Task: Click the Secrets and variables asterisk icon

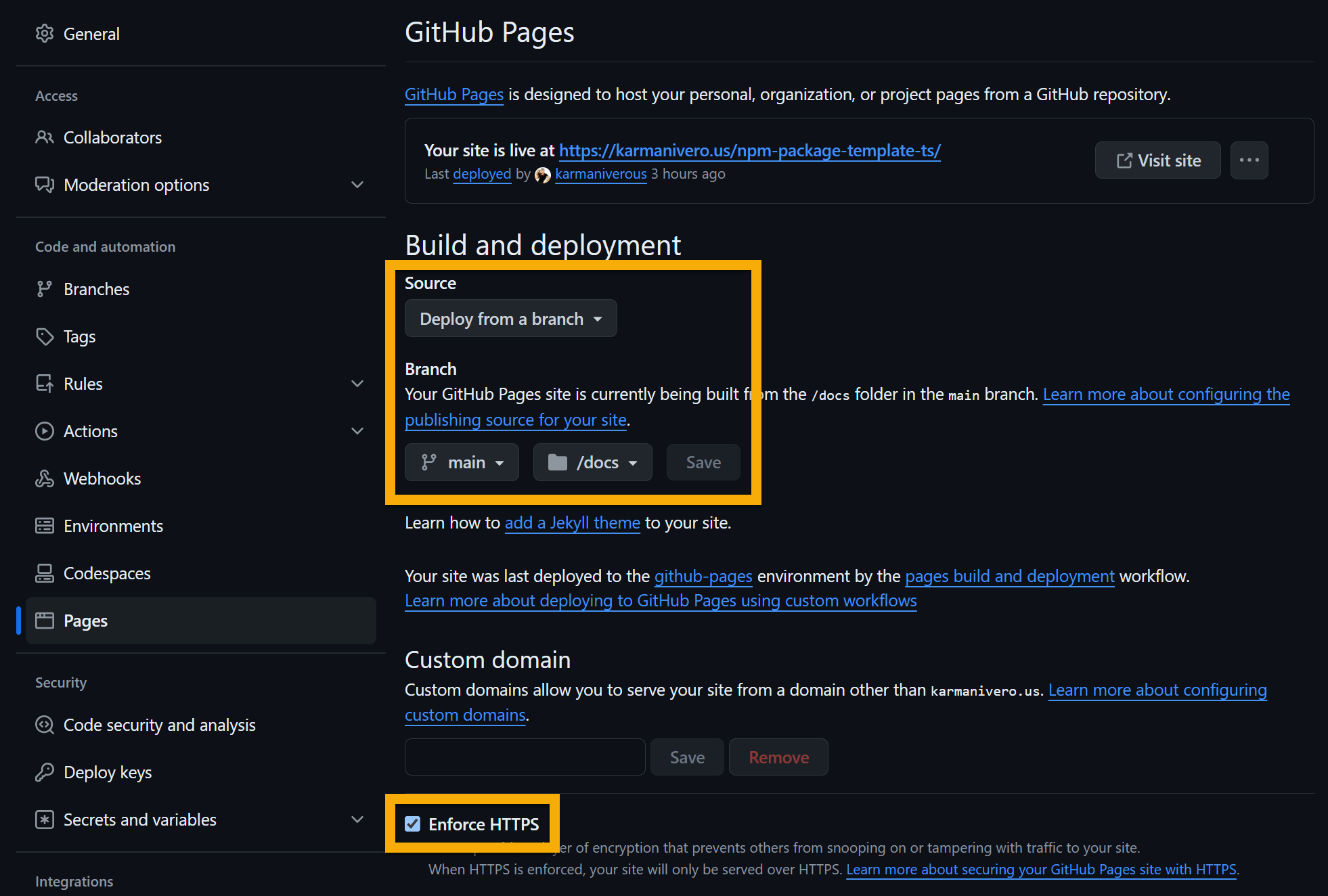Action: (45, 820)
